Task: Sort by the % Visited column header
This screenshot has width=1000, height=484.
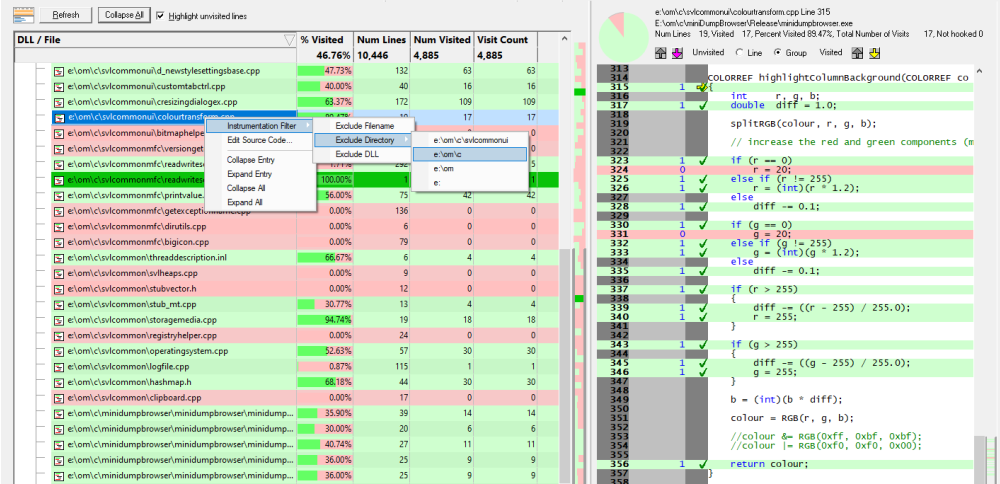Action: pyautogui.click(x=325, y=40)
